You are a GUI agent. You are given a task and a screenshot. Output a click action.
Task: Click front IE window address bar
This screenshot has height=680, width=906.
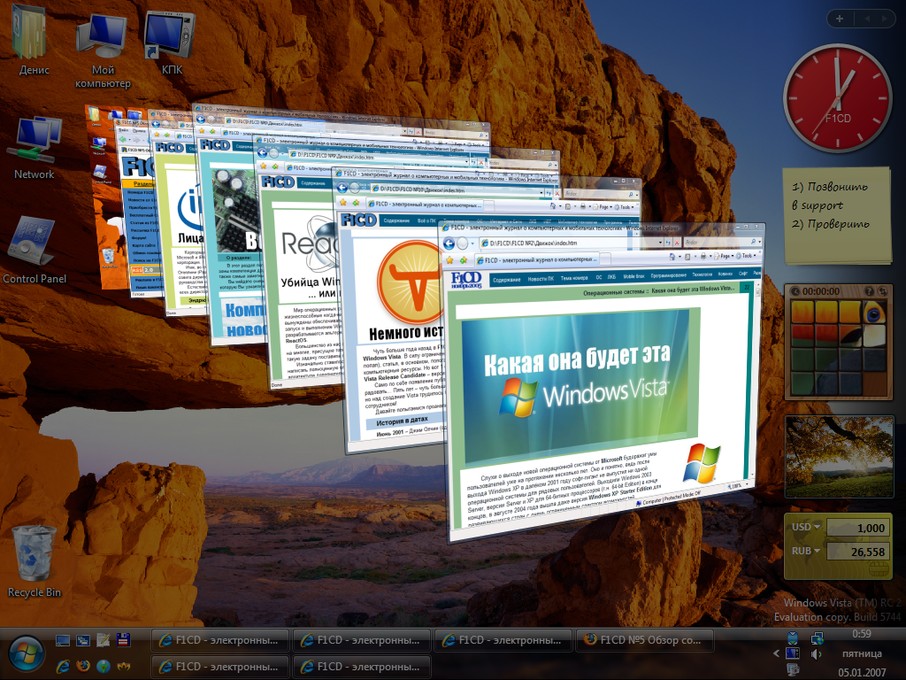569,243
